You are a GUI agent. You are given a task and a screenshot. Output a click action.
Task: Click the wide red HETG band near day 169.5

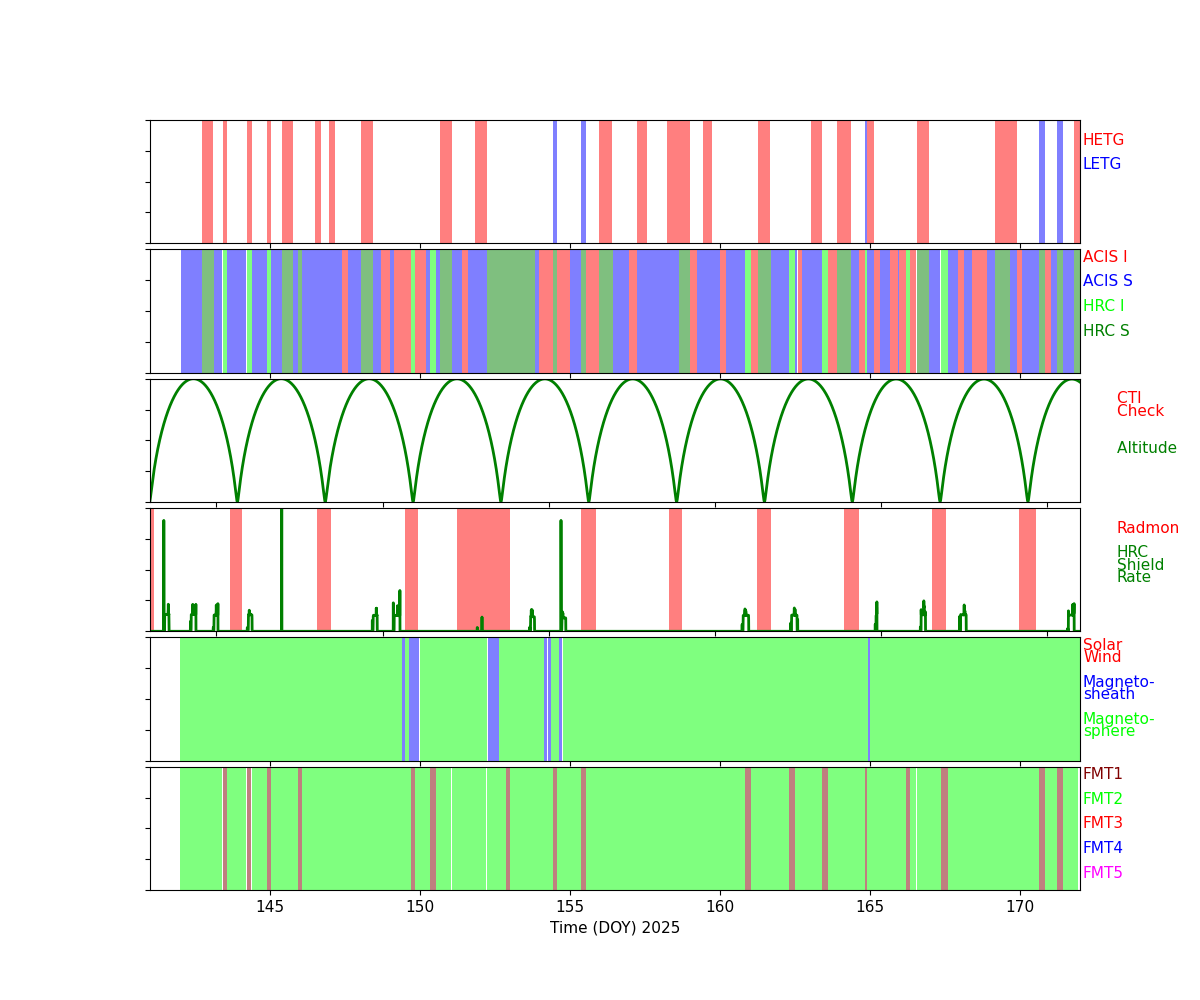coord(1006,182)
